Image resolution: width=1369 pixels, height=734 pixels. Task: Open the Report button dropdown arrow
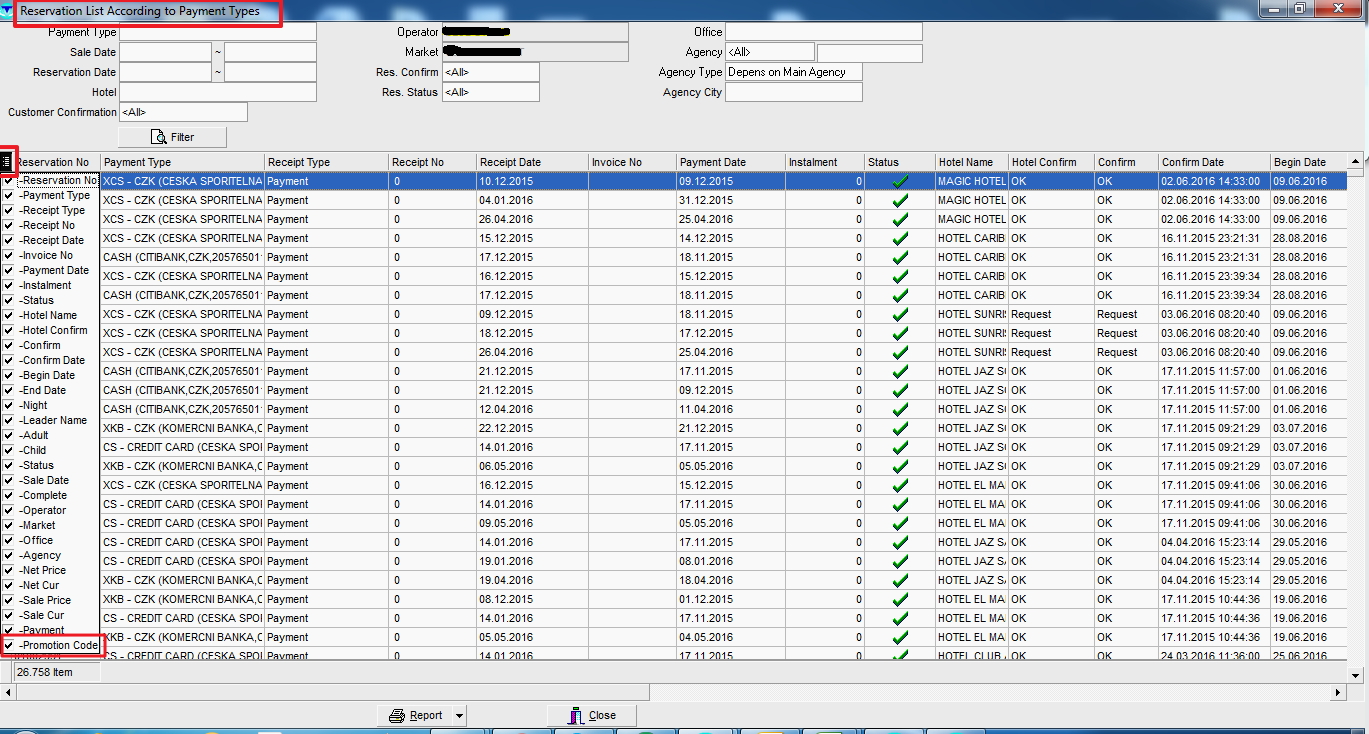click(x=459, y=716)
